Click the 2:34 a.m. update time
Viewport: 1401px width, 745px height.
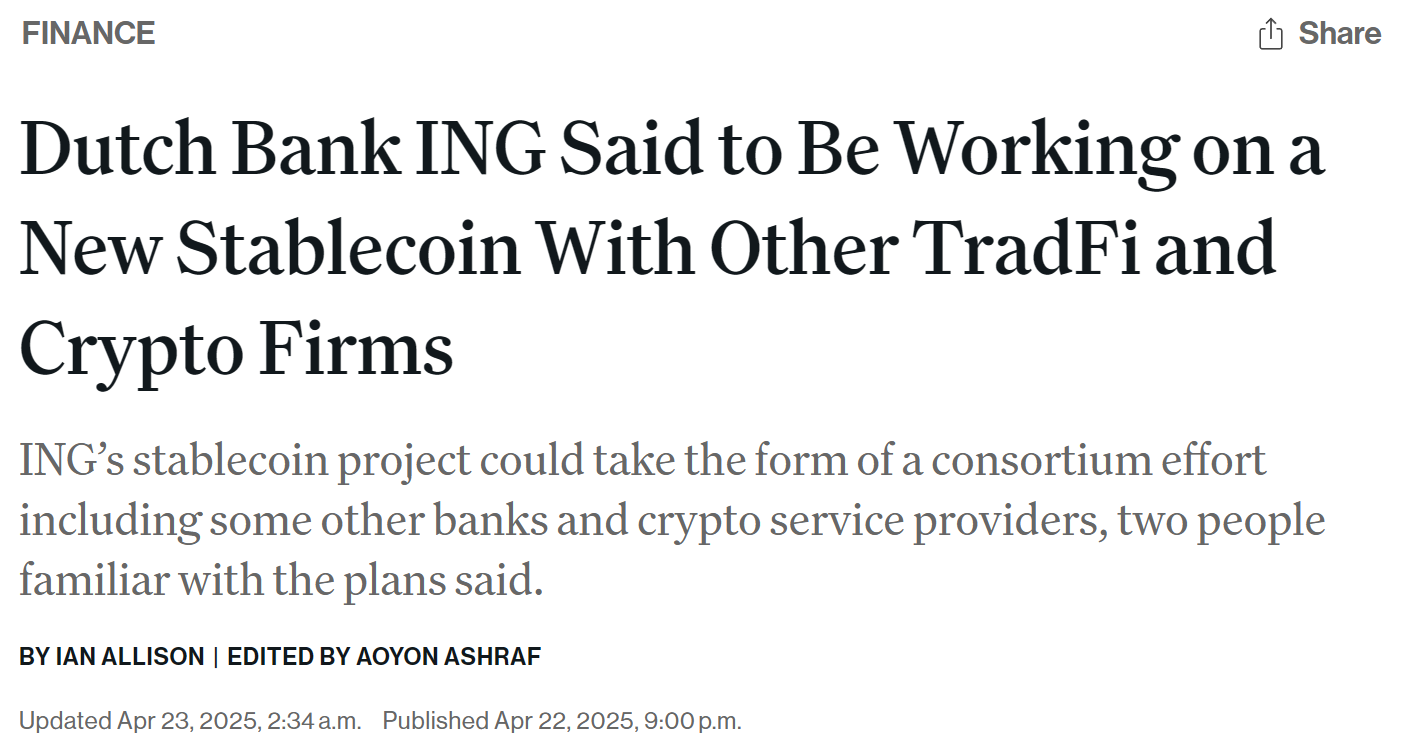pyautogui.click(x=314, y=720)
